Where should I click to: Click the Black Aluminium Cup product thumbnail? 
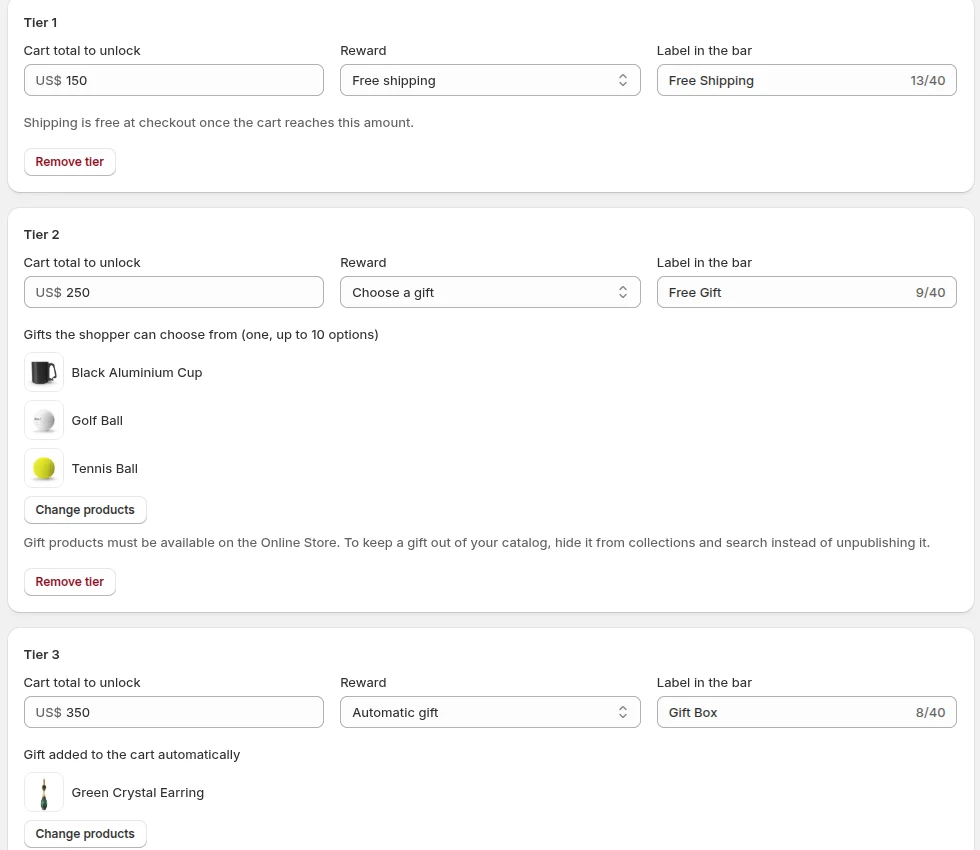tap(44, 372)
